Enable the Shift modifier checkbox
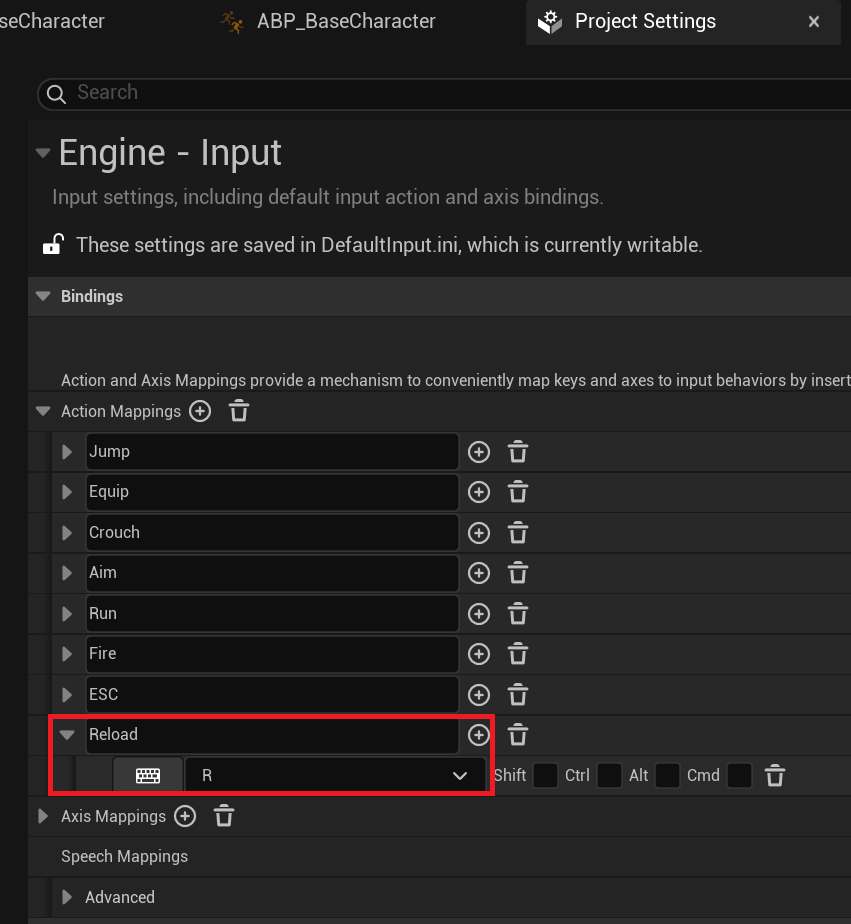 tap(545, 775)
